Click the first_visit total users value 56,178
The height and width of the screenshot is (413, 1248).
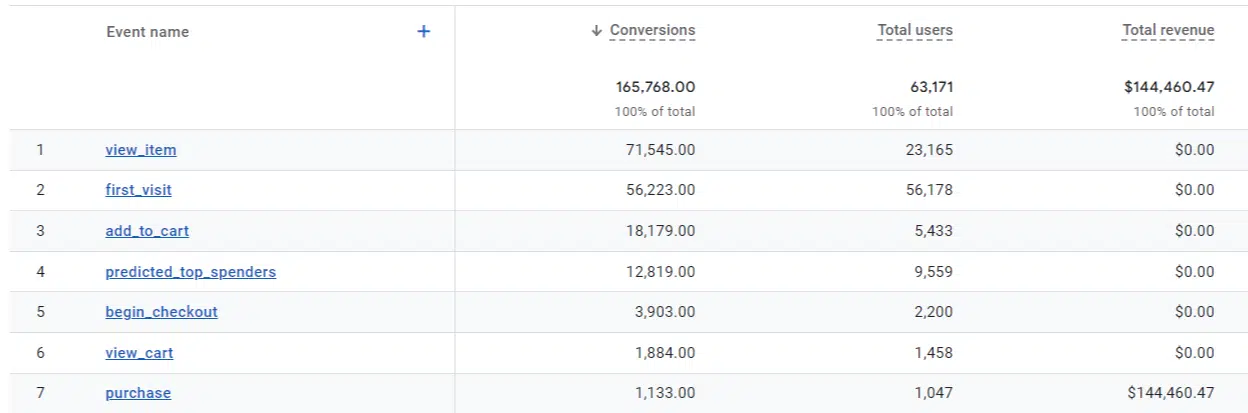[x=929, y=190]
